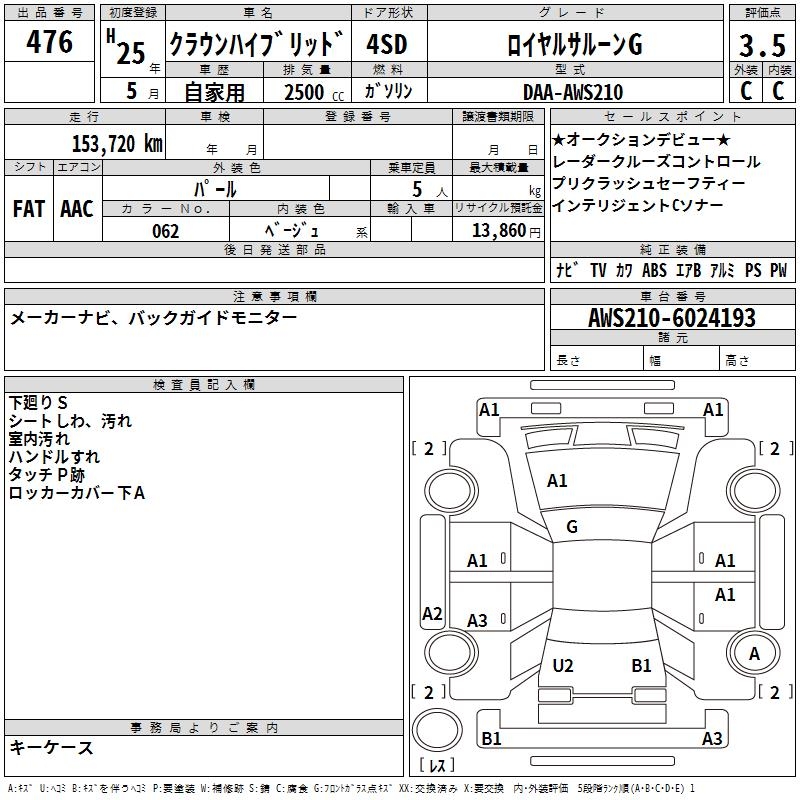This screenshot has height=800, width=800.
Task: Click the A mark inside rear right wheel
Action: pos(754,654)
